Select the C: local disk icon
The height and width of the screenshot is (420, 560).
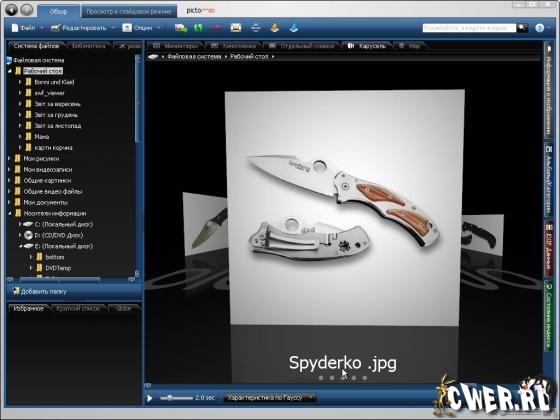pos(28,224)
